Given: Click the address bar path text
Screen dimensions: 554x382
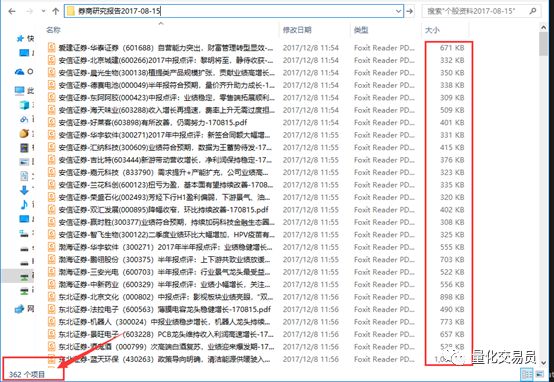Looking at the screenshot, I should point(119,12).
